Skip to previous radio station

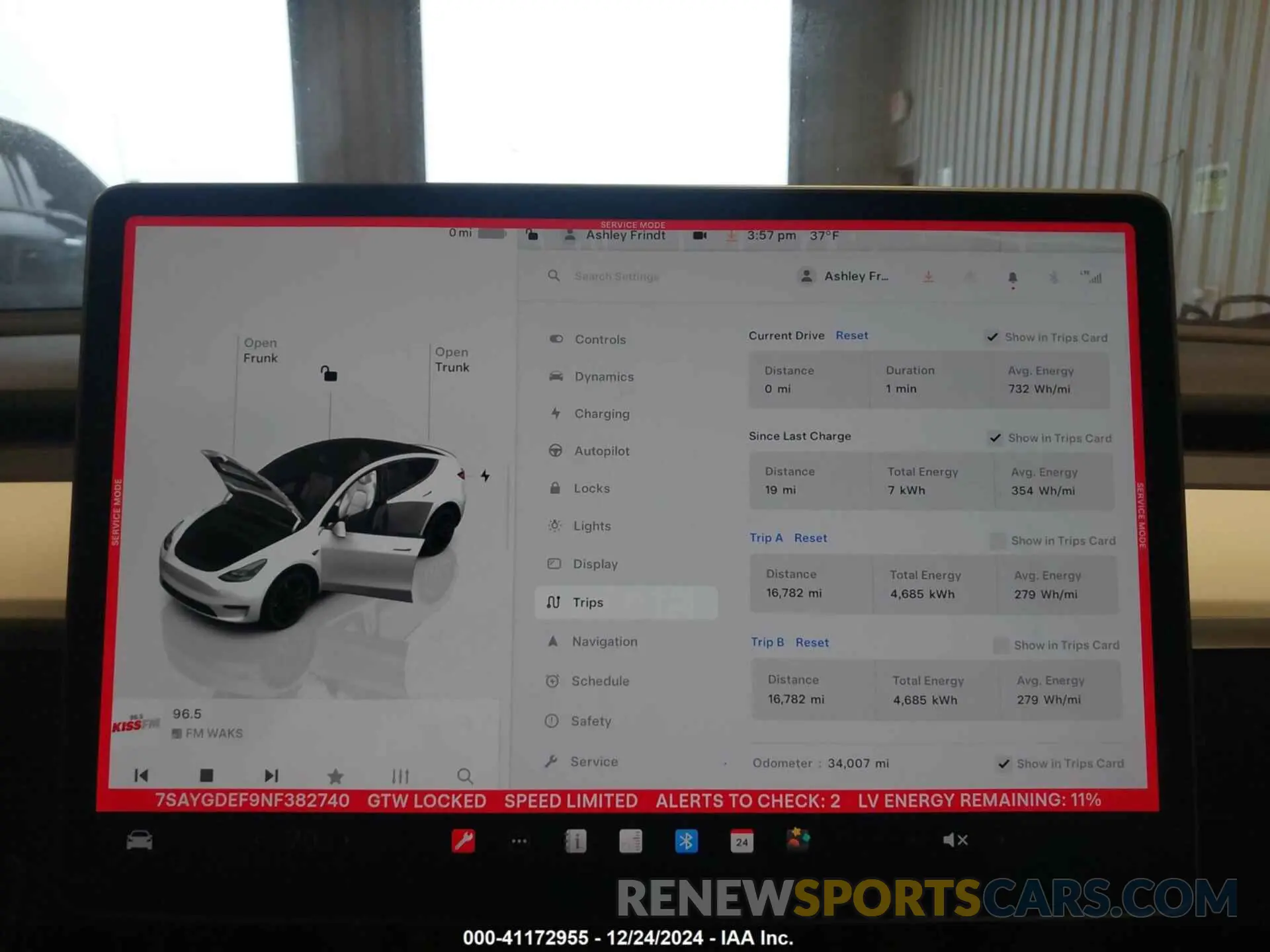tap(141, 775)
